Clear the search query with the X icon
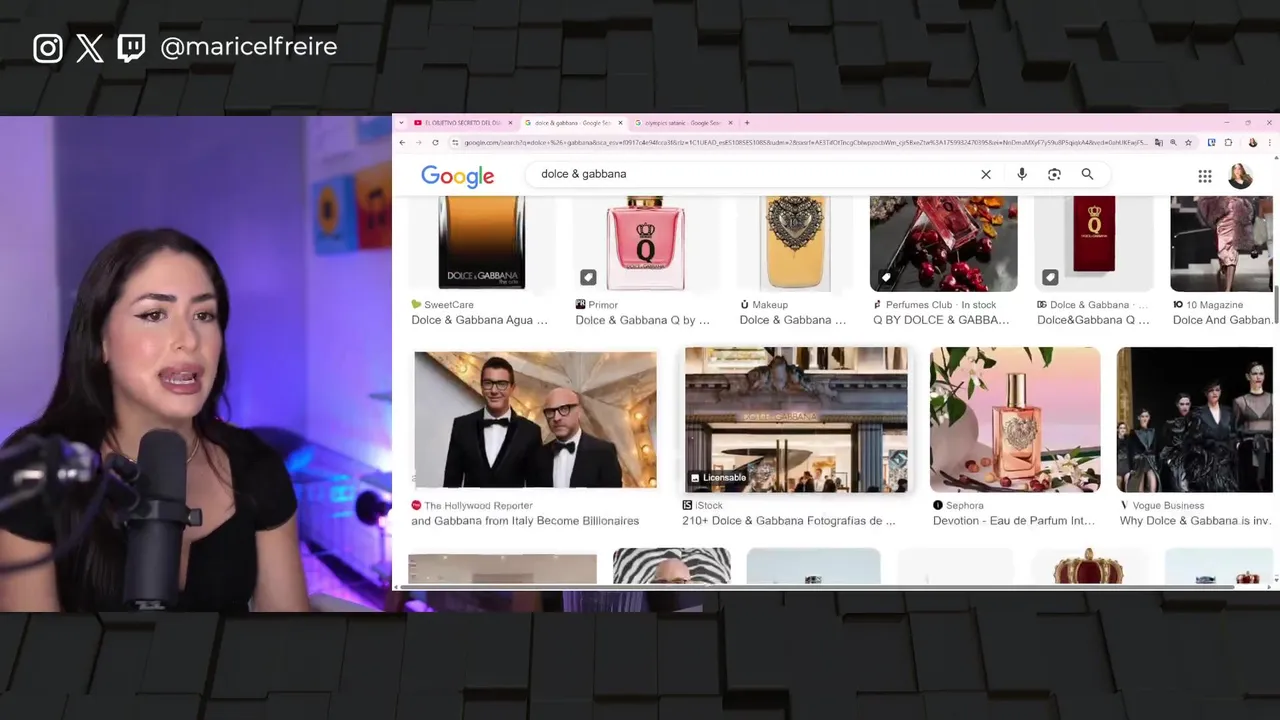Screen dimensions: 1280x720 coord(985,174)
